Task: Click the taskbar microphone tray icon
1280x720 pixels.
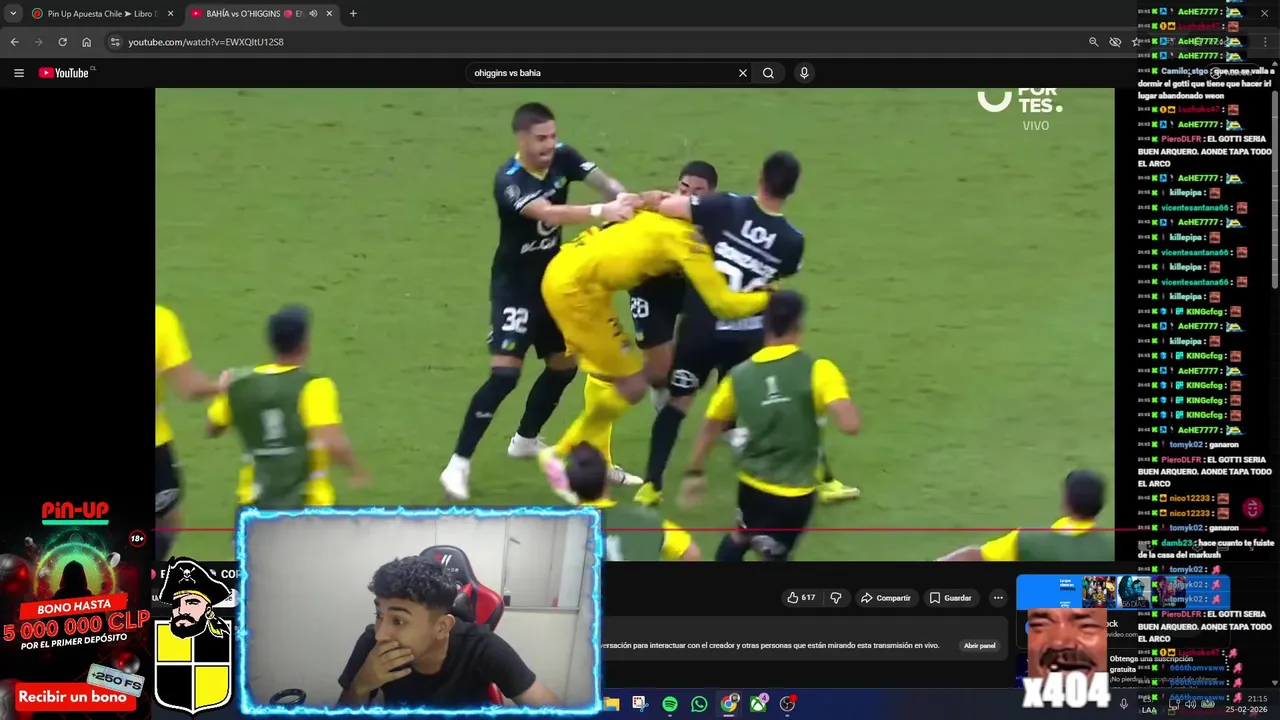Action: tap(1123, 704)
